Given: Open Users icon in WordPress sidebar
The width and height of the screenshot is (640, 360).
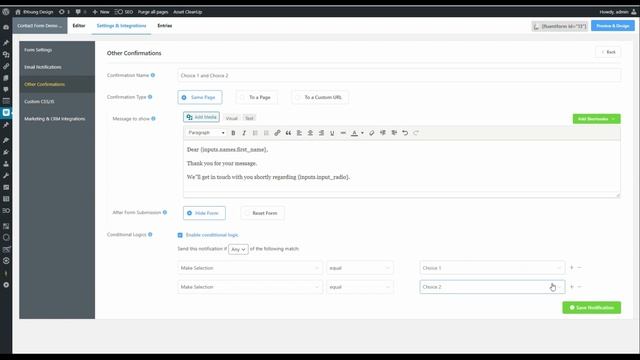Looking at the screenshot, I should (6, 164).
